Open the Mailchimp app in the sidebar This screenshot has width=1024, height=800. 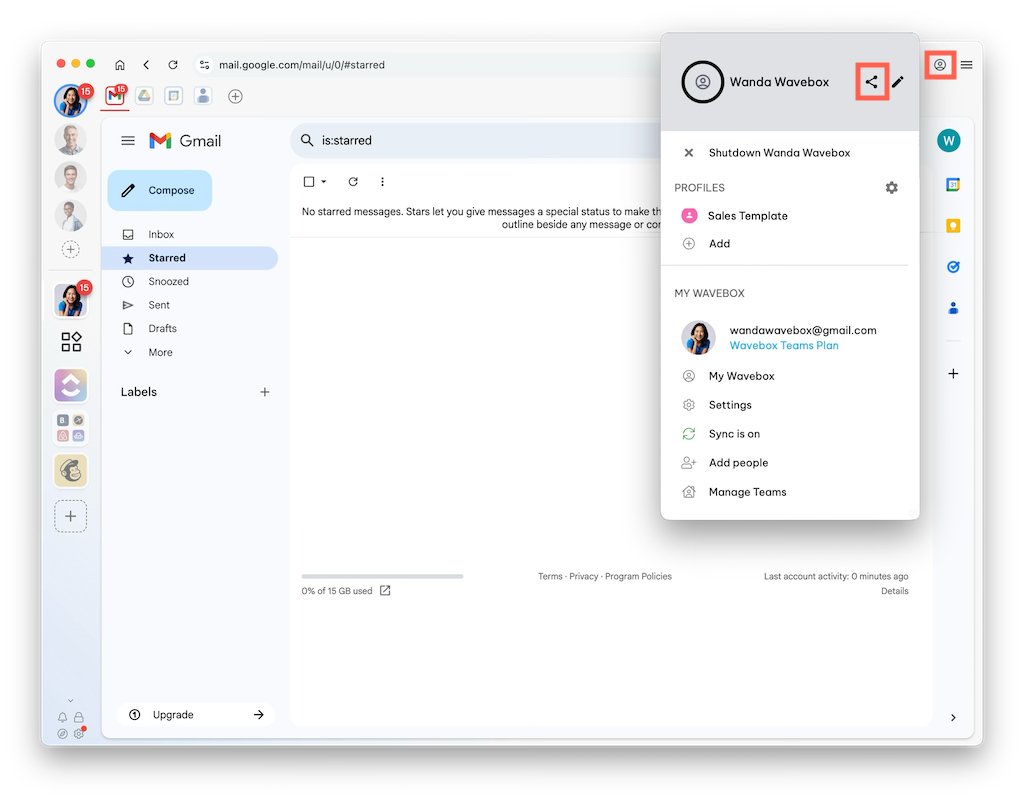(71, 471)
